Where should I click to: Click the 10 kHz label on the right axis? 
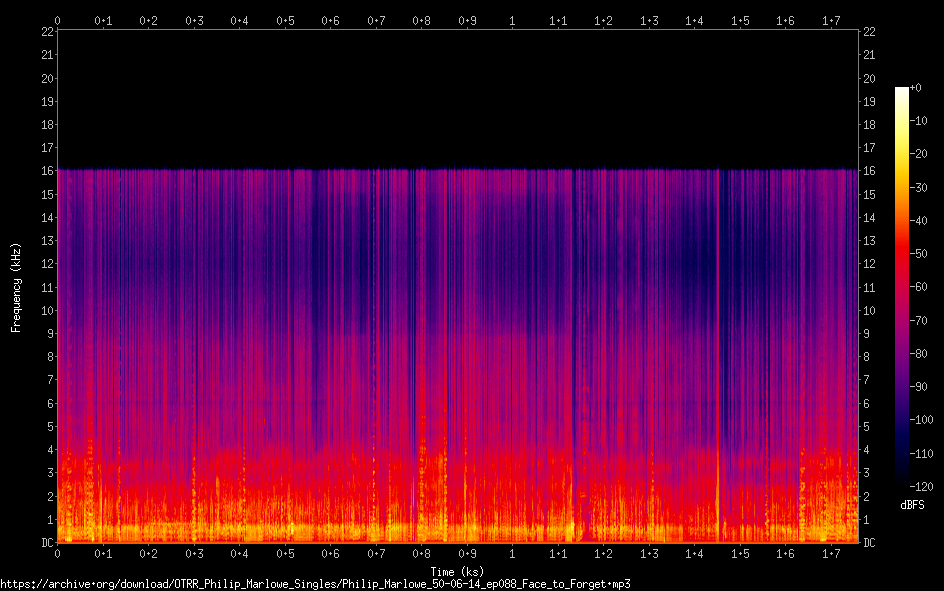pos(869,311)
